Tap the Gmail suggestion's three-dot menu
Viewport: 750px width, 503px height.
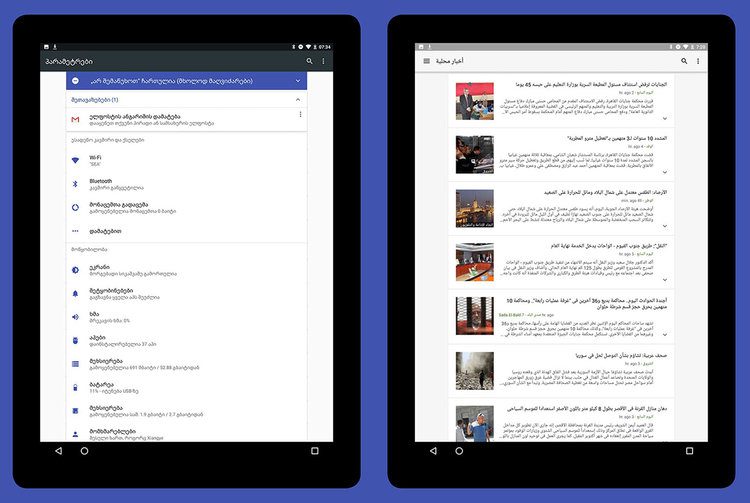click(300, 114)
